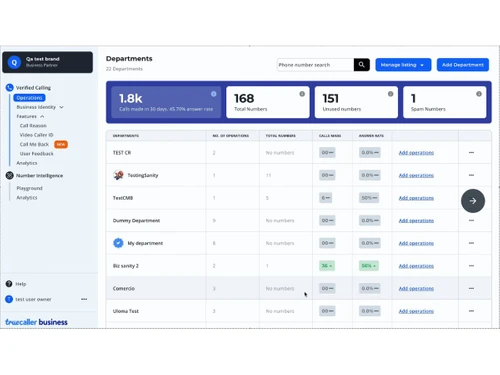Image resolution: width=500 pixels, height=375 pixels.
Task: Select the 151 Unused numbers card
Action: point(356,102)
